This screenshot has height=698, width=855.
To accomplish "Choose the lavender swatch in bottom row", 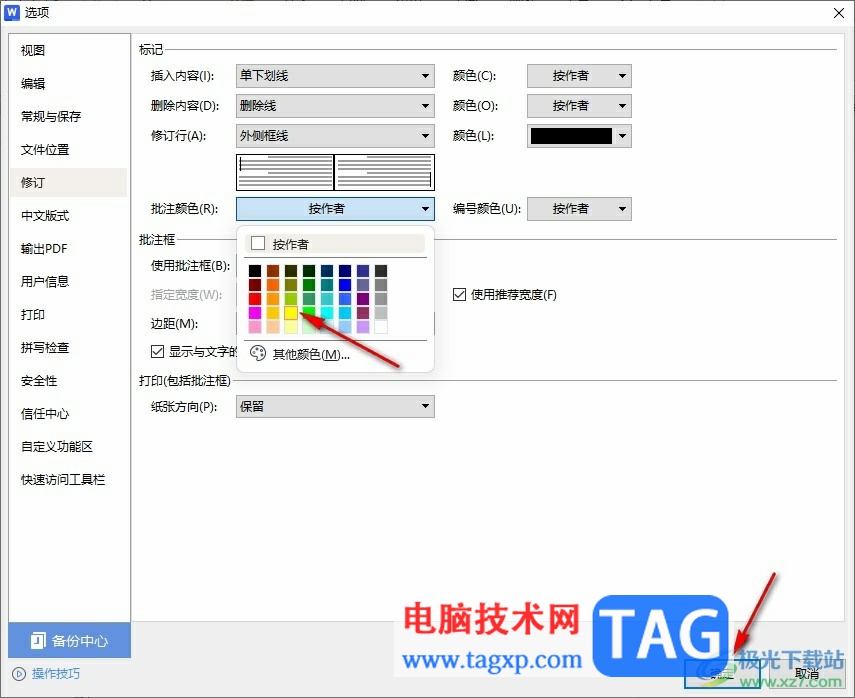I will [363, 327].
